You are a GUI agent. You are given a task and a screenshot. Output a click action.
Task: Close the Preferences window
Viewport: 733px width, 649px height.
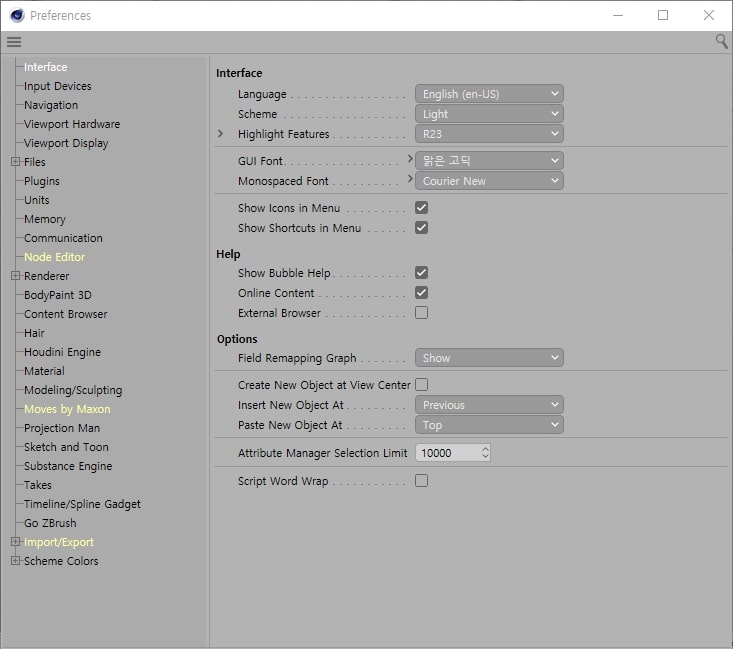[x=709, y=15]
